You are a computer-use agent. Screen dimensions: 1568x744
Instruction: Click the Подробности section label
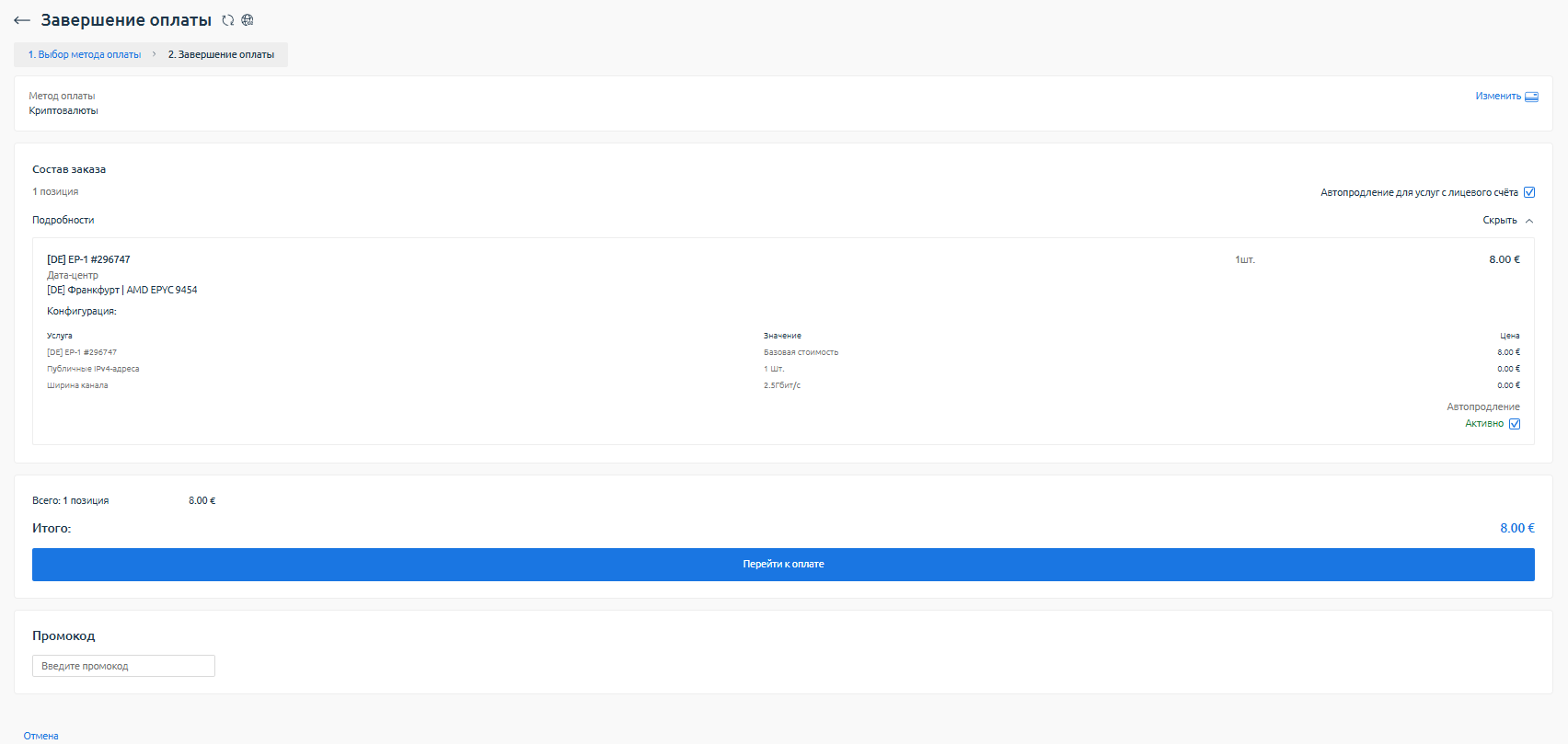[63, 221]
